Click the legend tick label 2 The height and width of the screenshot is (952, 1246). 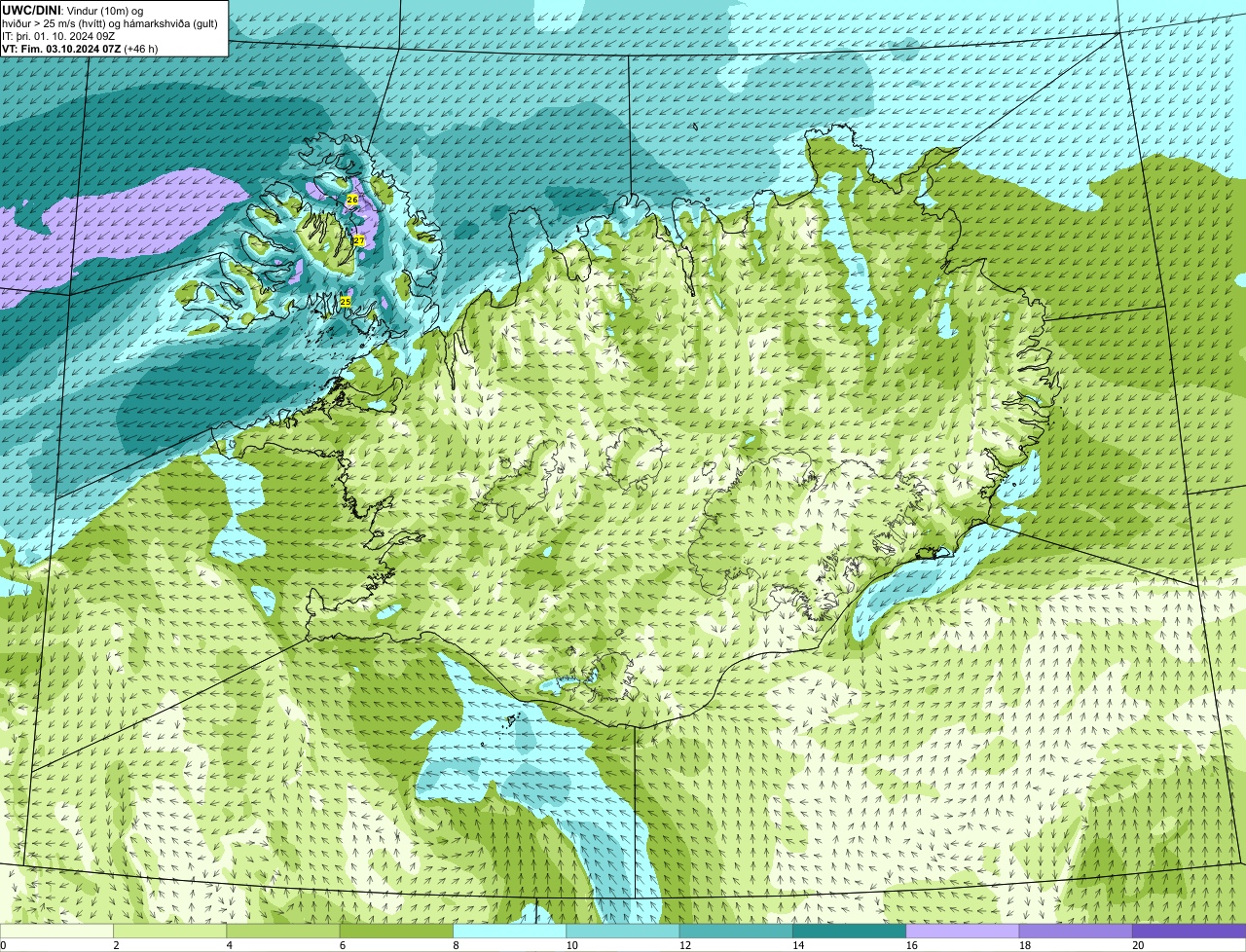115,945
